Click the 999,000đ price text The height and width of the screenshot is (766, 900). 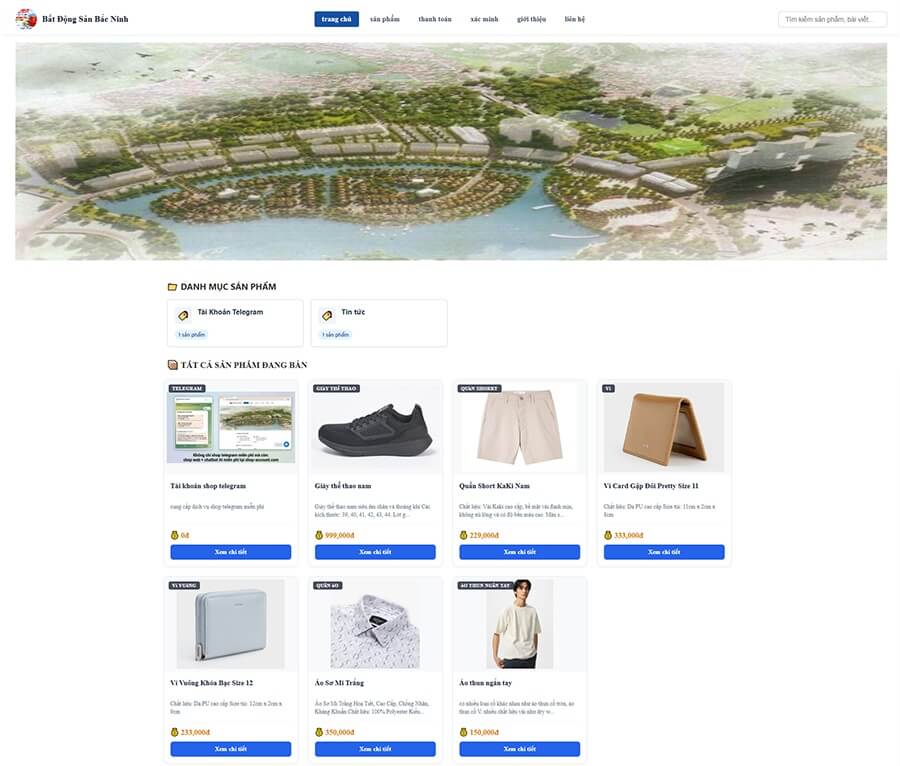point(340,535)
